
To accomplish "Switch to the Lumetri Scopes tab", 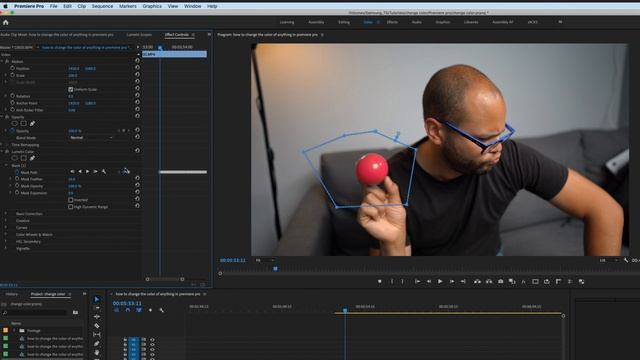I will (x=139, y=35).
